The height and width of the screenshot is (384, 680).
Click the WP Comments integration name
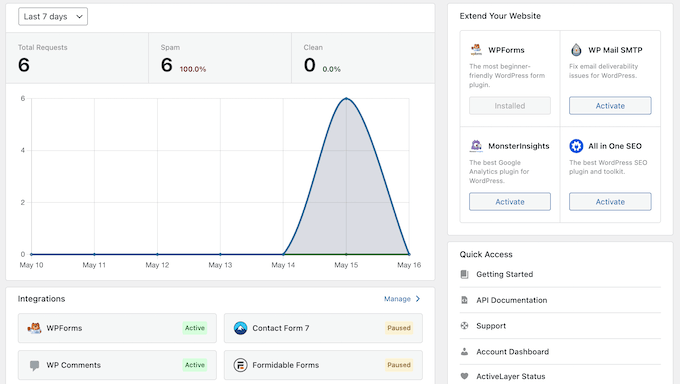click(74, 365)
